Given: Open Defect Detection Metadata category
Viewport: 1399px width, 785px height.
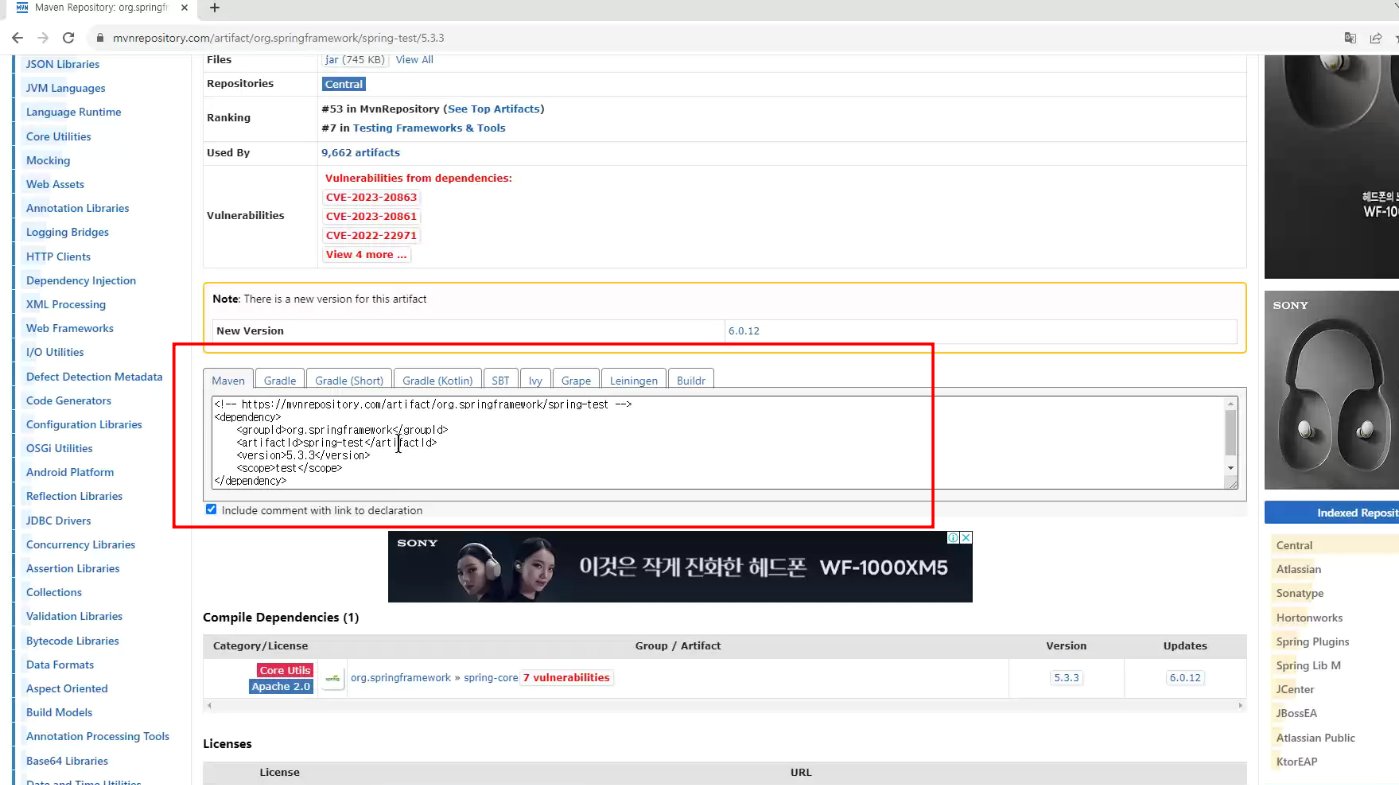Looking at the screenshot, I should point(94,377).
